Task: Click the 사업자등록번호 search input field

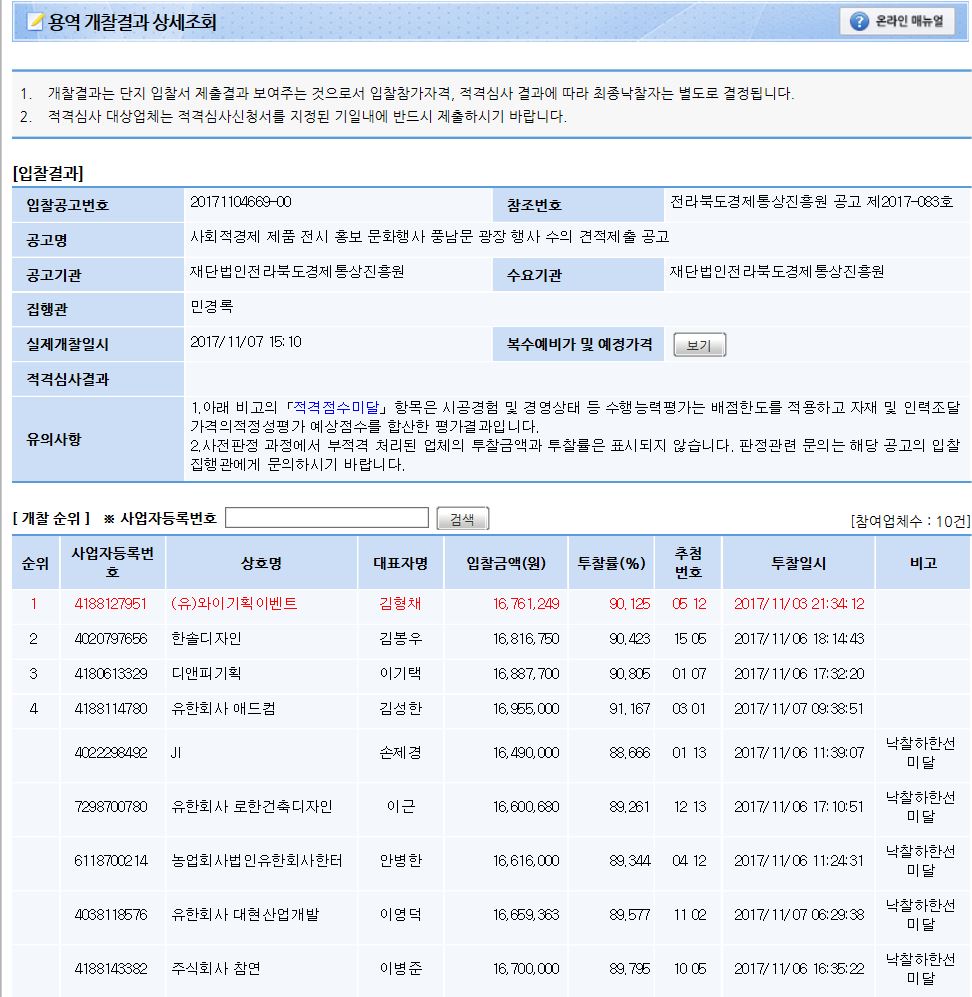Action: [327, 518]
